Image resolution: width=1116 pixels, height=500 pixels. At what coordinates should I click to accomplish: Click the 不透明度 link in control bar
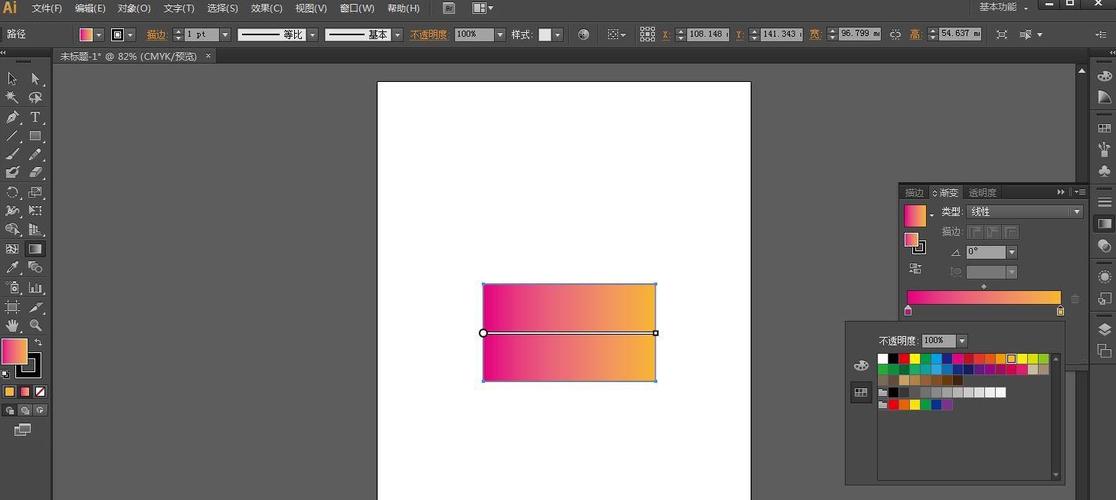pyautogui.click(x=428, y=34)
